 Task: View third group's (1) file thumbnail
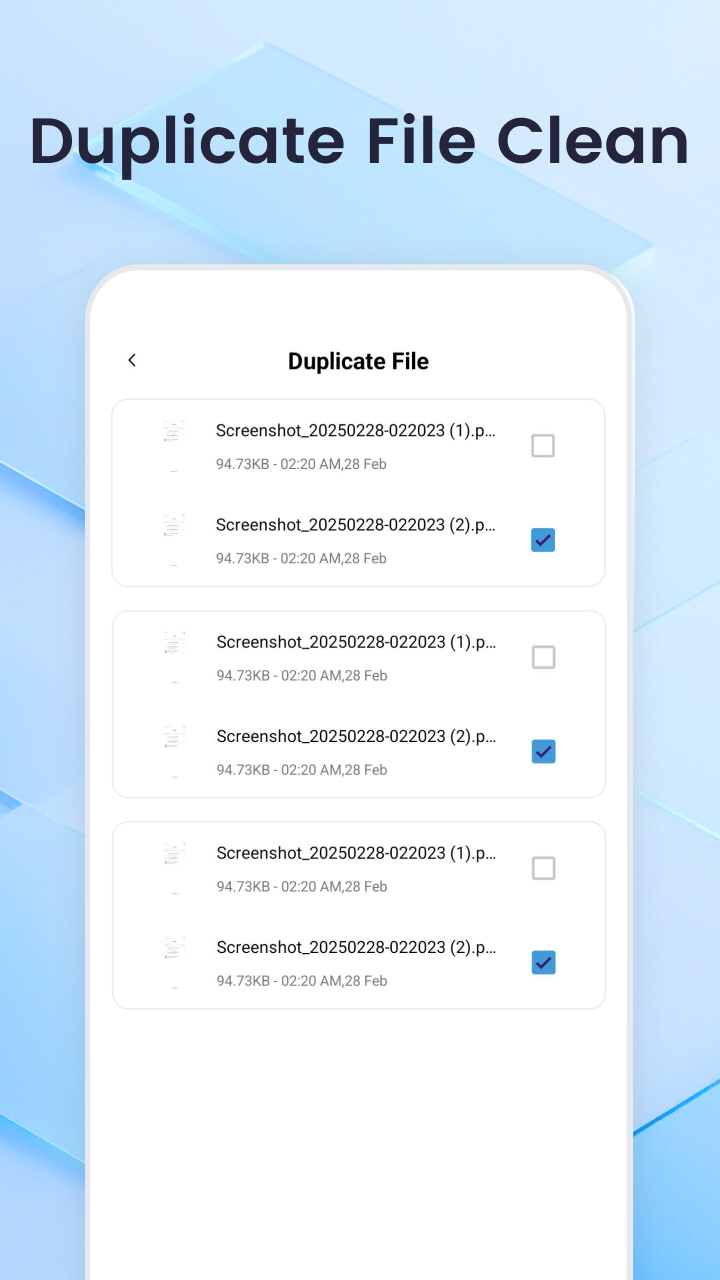[174, 868]
